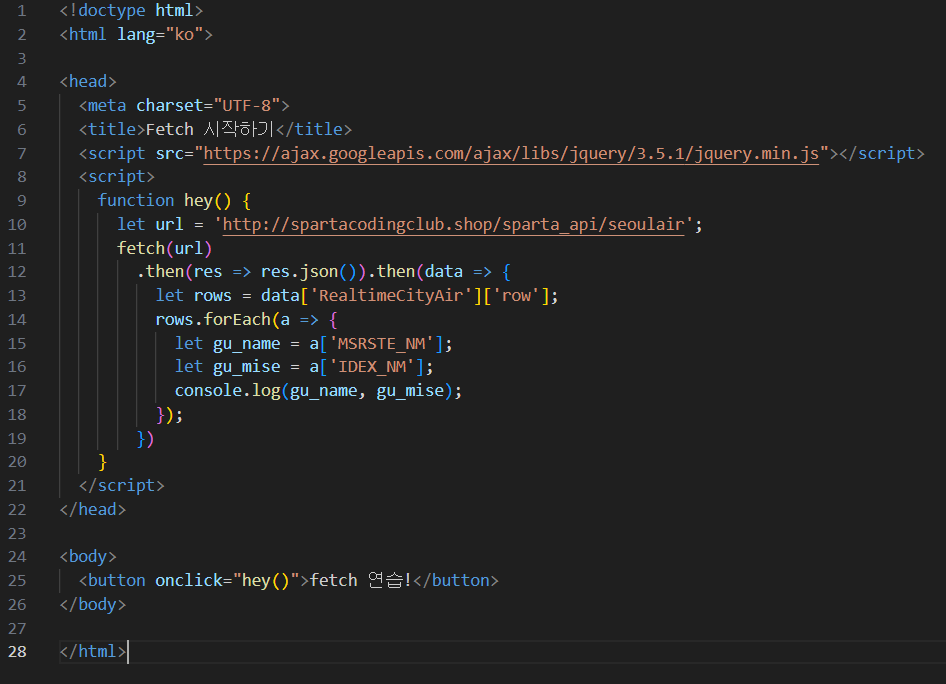
Task: Open the jQuery script URL link
Action: tap(511, 153)
